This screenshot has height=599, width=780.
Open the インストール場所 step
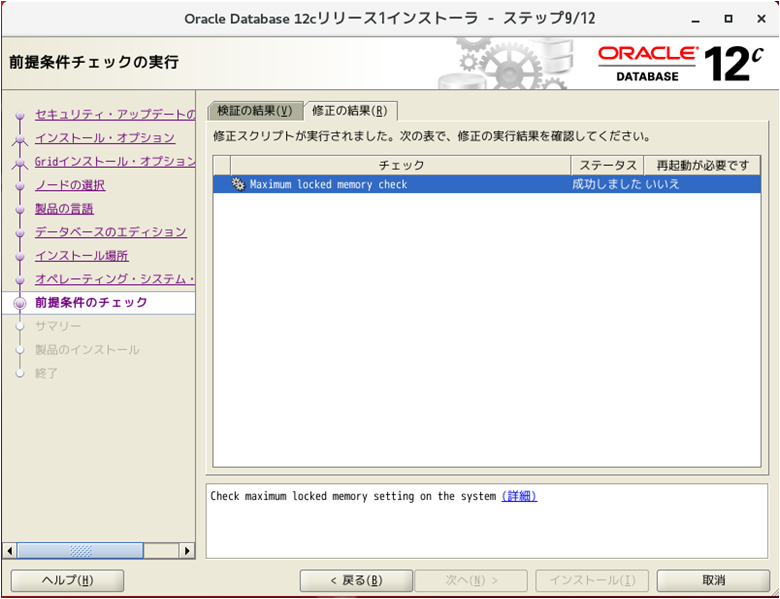coord(82,256)
